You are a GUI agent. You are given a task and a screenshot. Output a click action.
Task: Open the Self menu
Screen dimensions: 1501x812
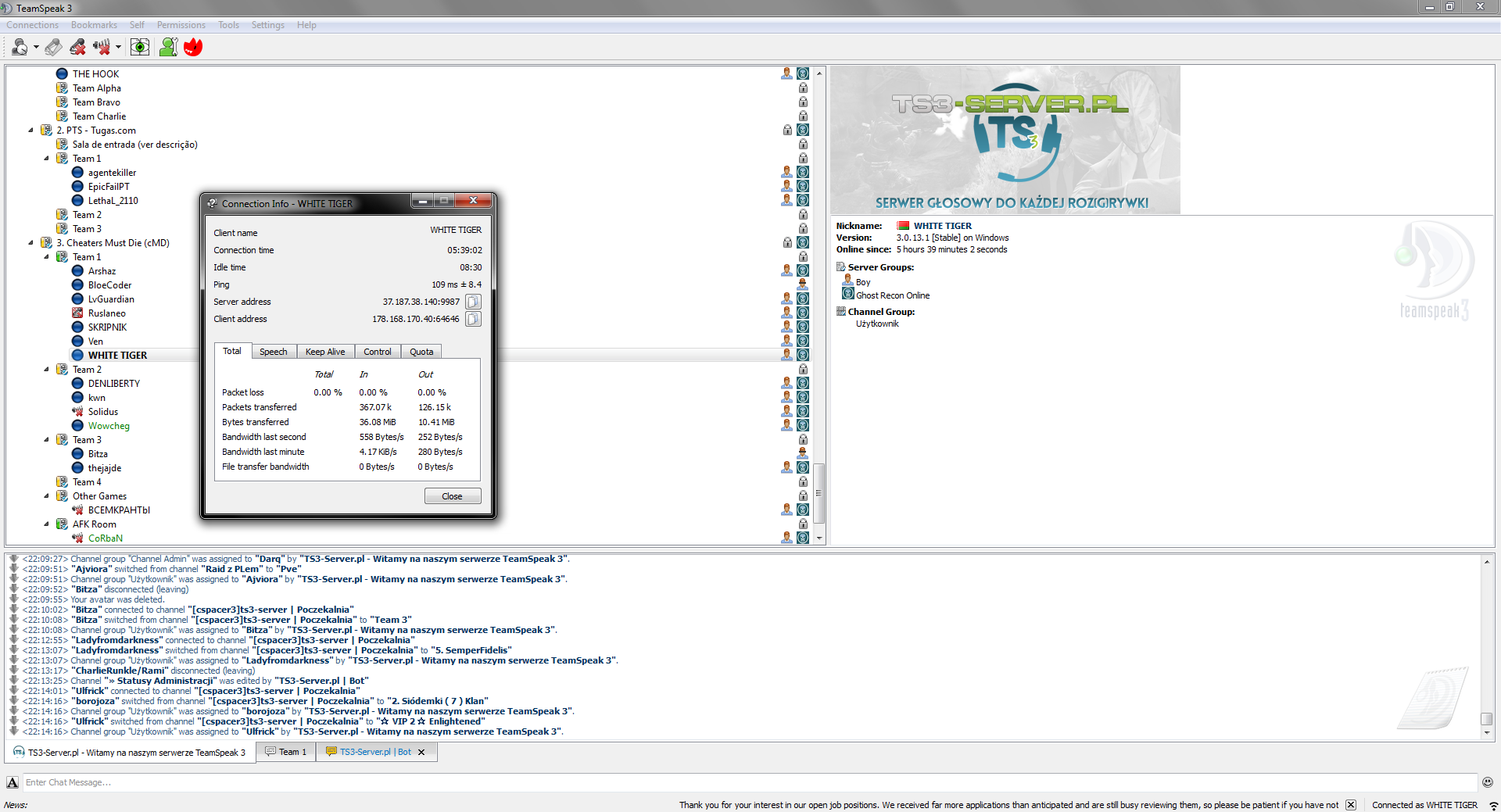(137, 25)
